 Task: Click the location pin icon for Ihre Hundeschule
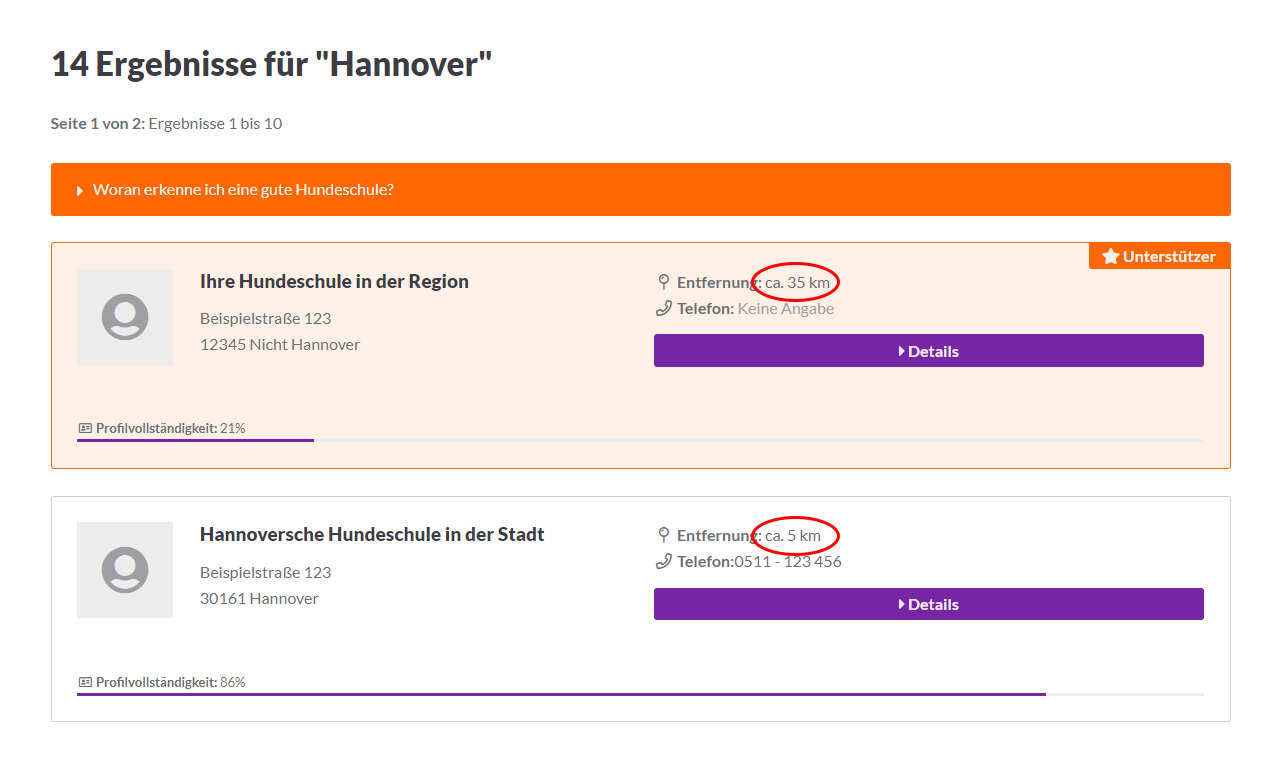click(x=662, y=281)
